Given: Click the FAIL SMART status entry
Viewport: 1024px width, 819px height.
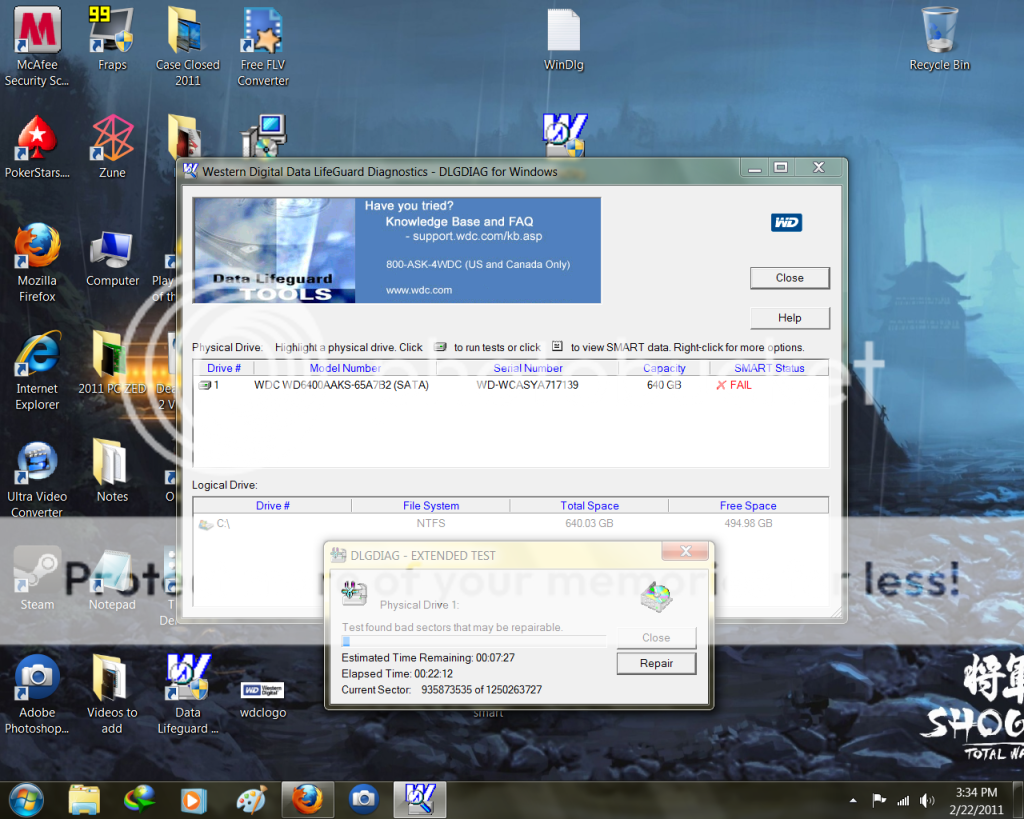Looking at the screenshot, I should (734, 385).
